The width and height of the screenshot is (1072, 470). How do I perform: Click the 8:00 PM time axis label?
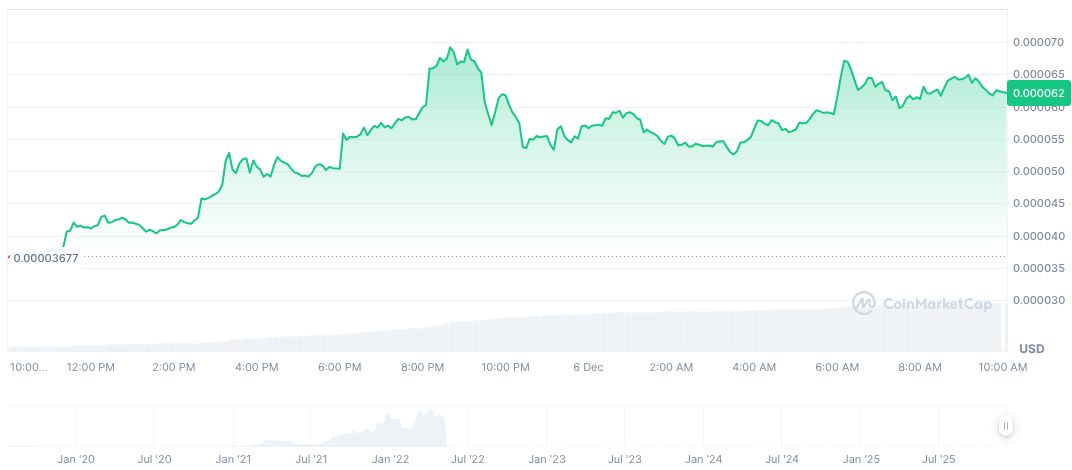pyautogui.click(x=422, y=367)
